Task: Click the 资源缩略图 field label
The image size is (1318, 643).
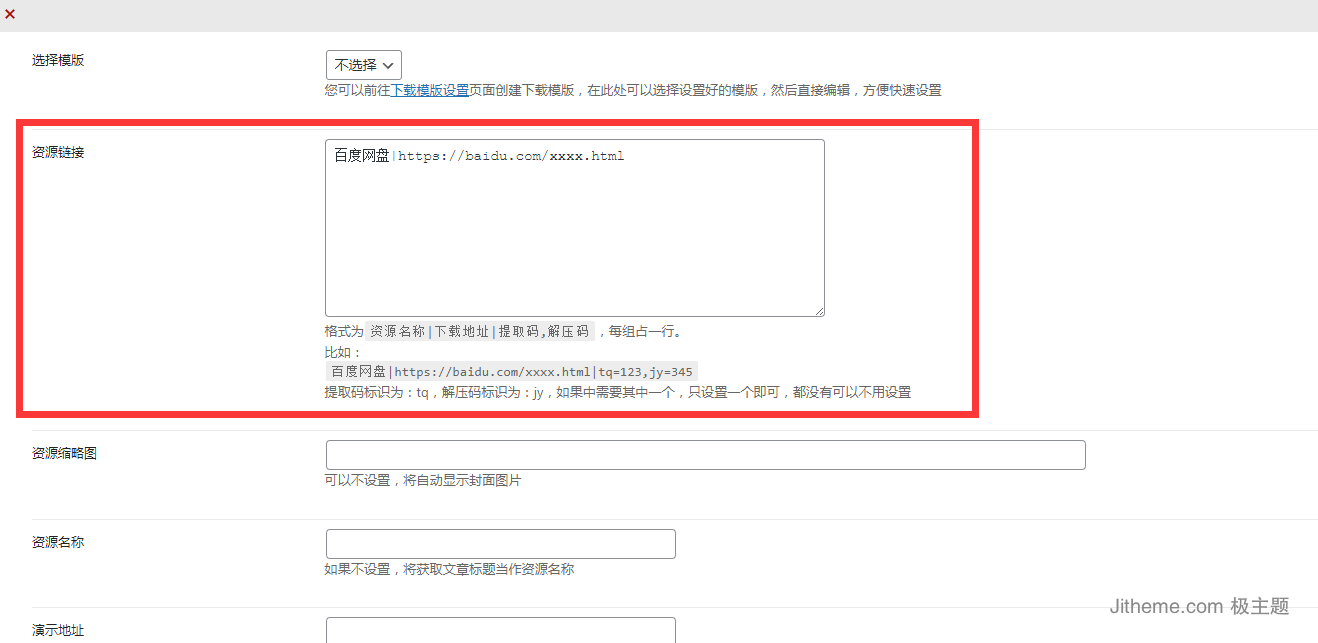Action: tap(64, 453)
